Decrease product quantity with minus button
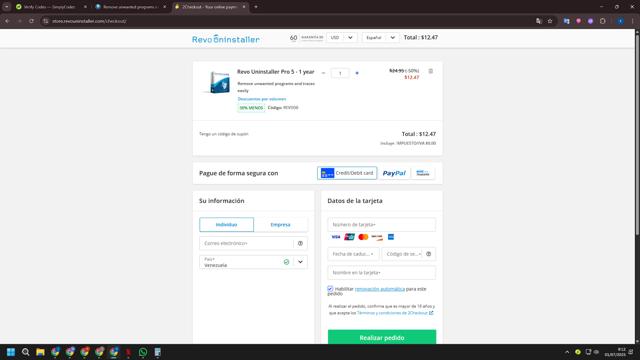Image resolution: width=640 pixels, height=360 pixels. point(323,73)
